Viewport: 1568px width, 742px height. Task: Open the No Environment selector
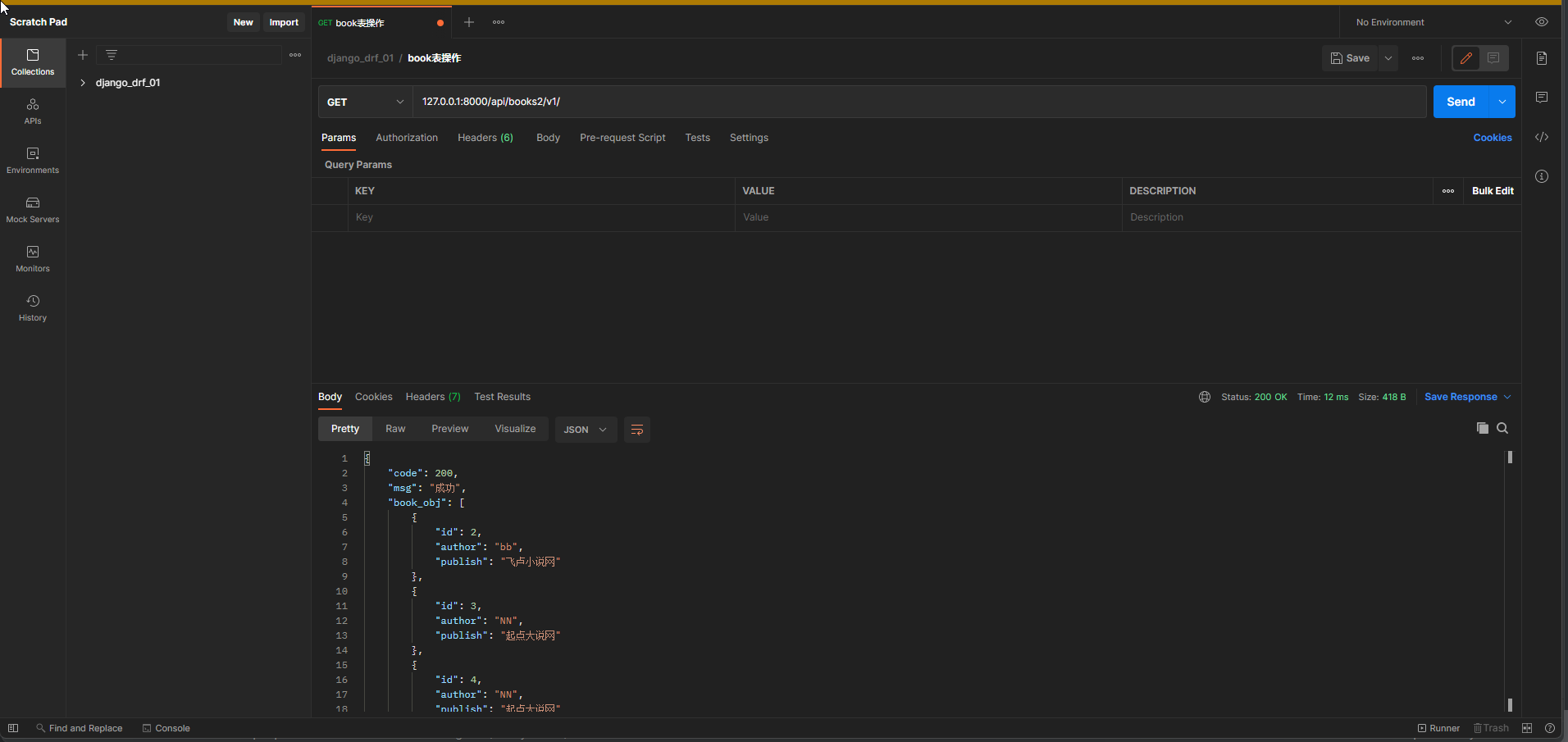point(1433,22)
